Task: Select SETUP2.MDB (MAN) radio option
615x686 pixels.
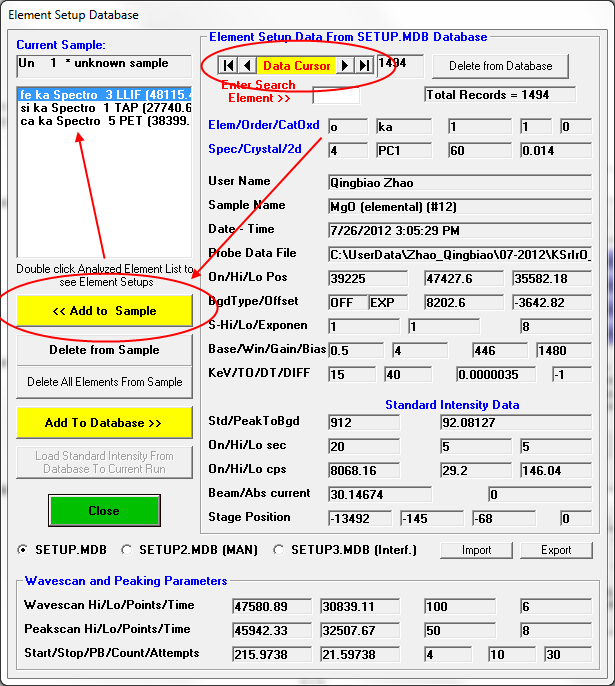Action: (126, 550)
